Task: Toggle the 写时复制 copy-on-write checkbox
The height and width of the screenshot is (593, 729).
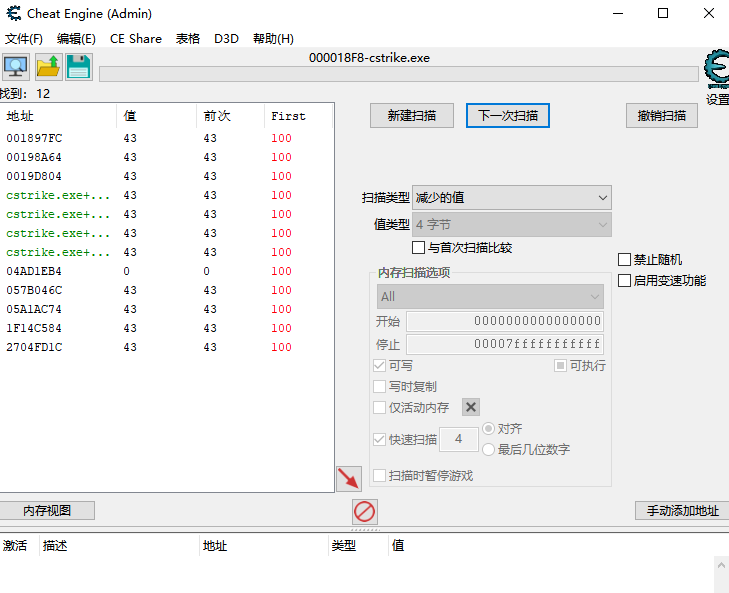Action: point(379,386)
